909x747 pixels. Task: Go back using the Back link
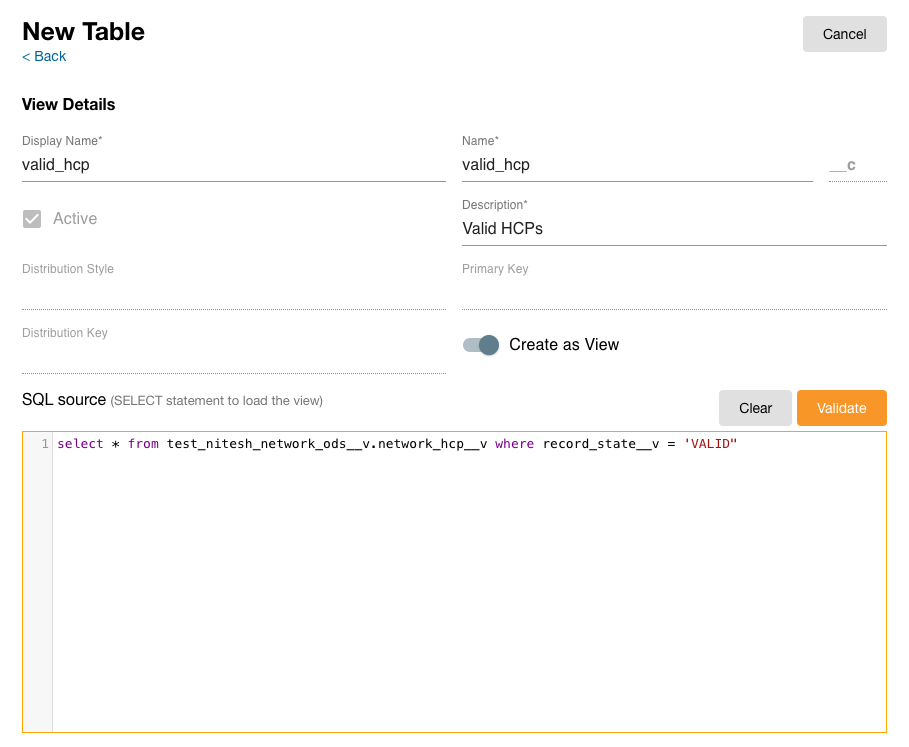(44, 56)
